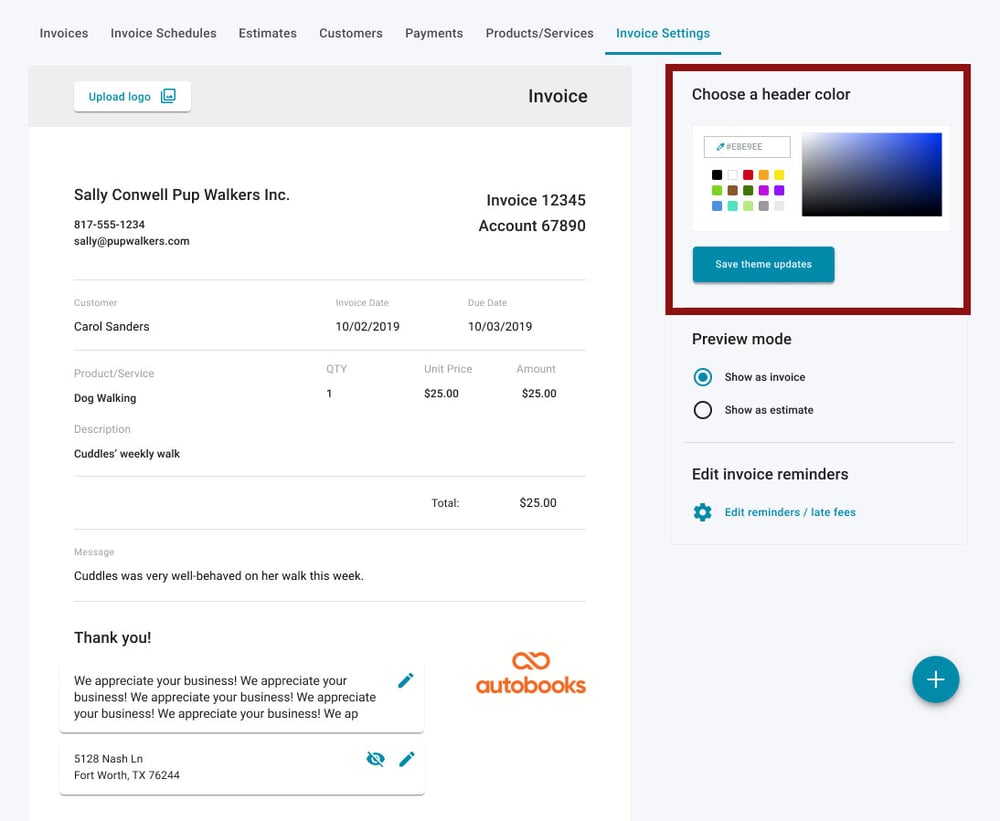
Task: Click the pencil to edit the thank-you message
Action: click(x=406, y=680)
